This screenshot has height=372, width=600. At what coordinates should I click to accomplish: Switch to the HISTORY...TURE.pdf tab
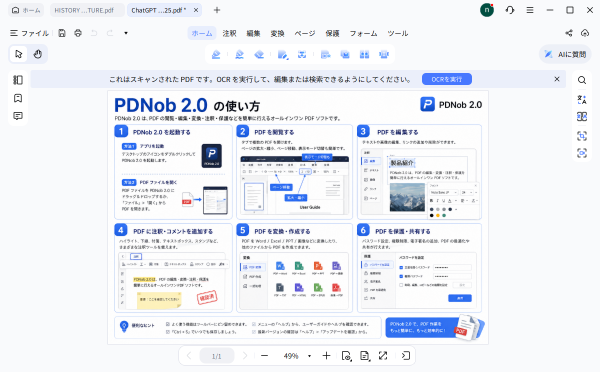(87, 10)
